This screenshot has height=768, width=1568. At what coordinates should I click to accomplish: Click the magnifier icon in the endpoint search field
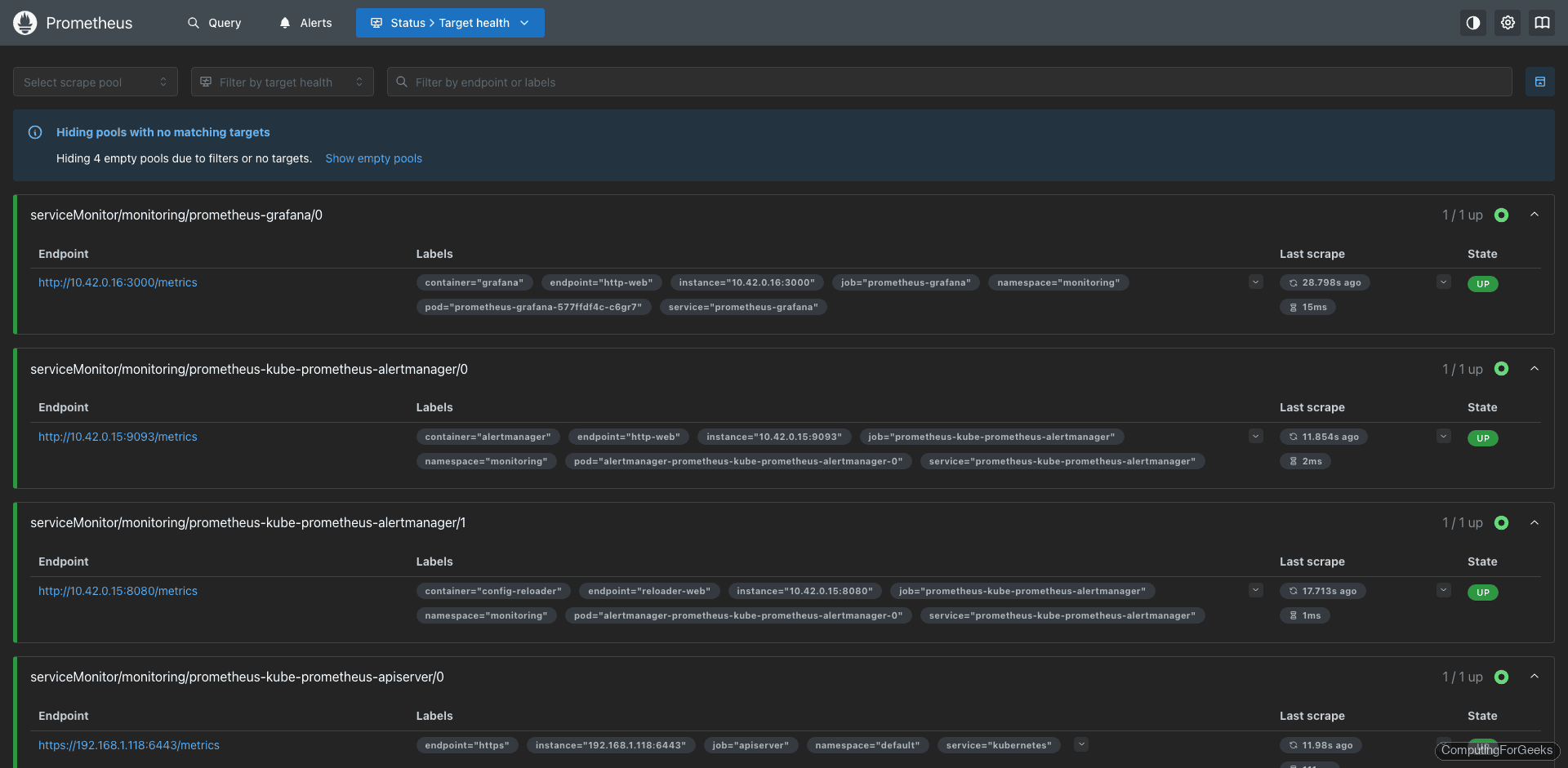tap(401, 82)
